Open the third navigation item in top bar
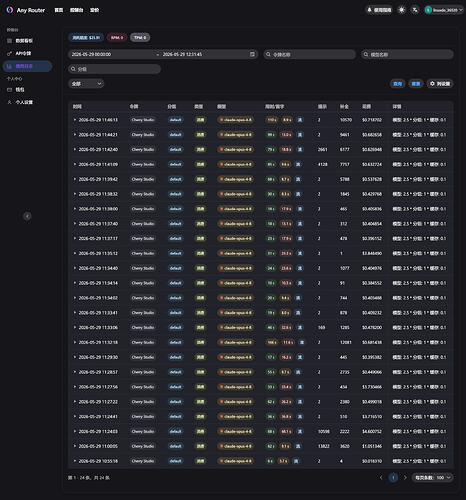 [x=94, y=10]
